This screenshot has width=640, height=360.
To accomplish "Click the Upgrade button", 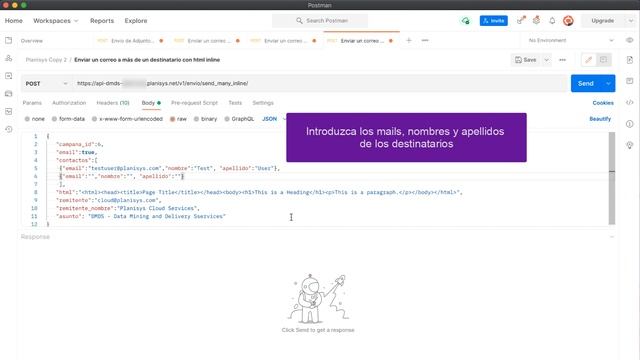I will [602, 20].
